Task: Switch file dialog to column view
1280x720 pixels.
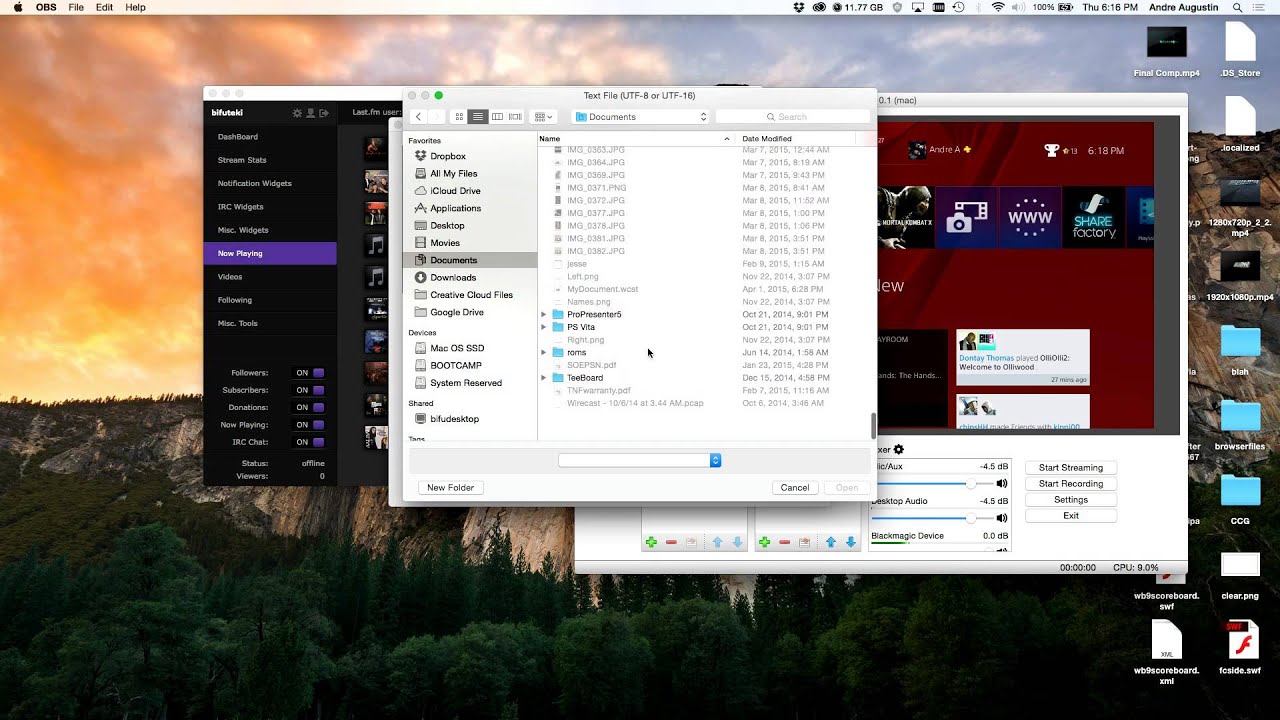Action: click(497, 117)
